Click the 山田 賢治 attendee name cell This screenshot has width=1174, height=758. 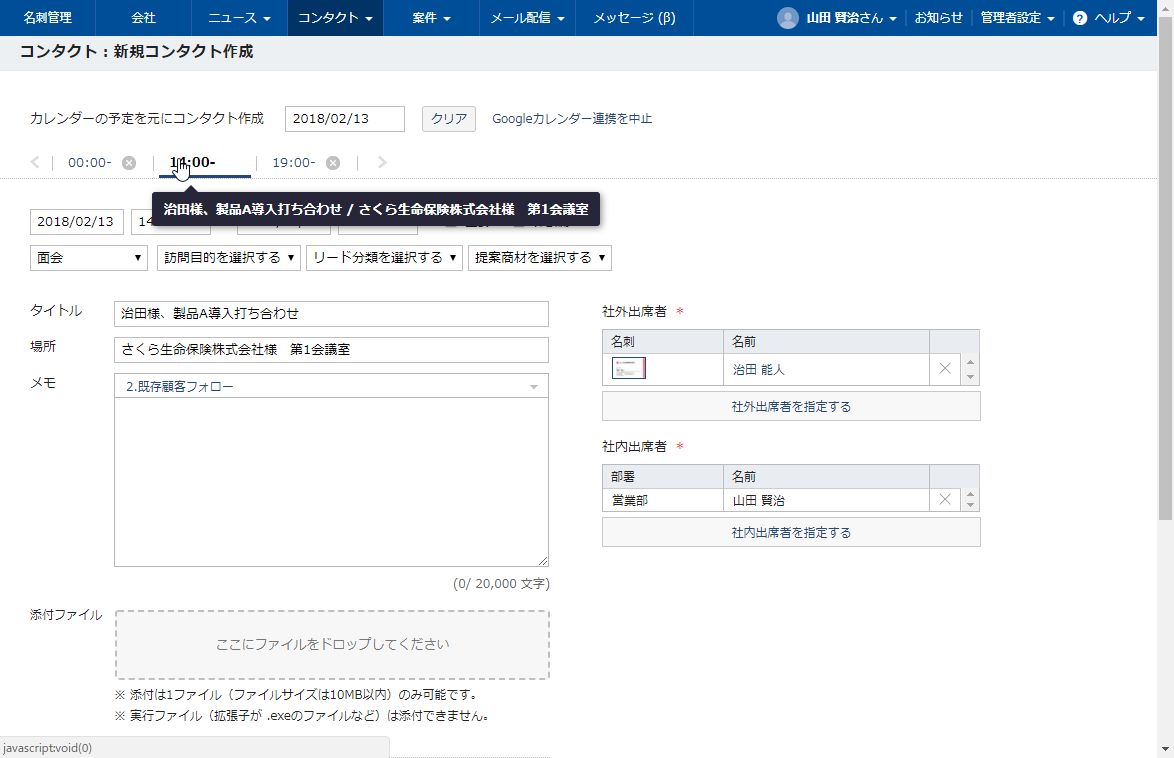(x=826, y=500)
